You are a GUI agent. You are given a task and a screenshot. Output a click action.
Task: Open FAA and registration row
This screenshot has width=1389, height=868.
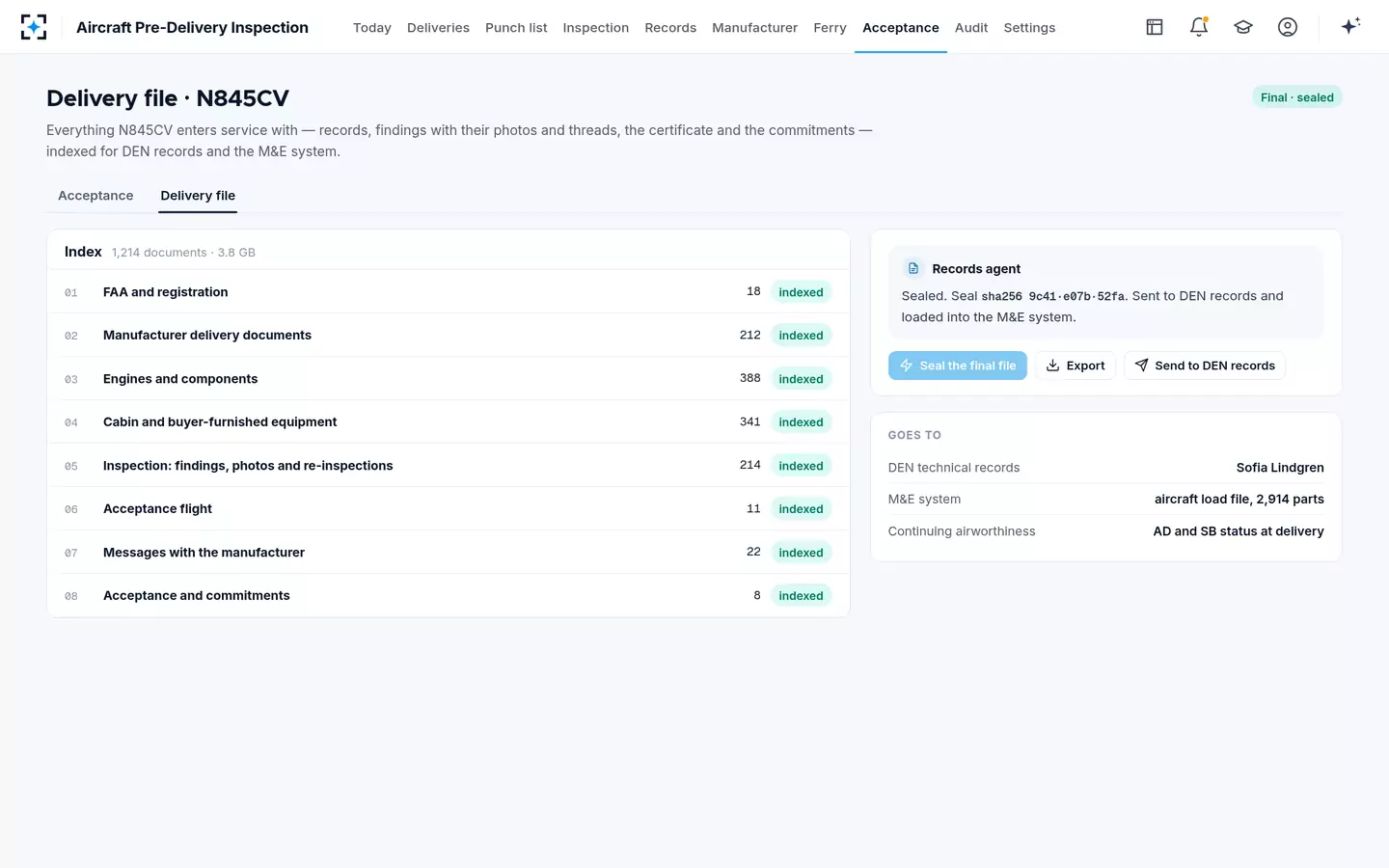point(449,292)
